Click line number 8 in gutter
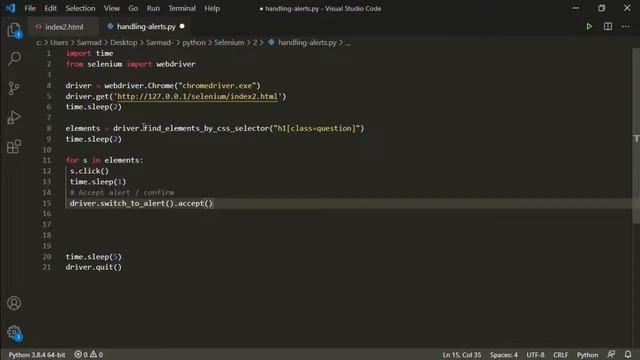The height and width of the screenshot is (360, 640). coord(49,128)
